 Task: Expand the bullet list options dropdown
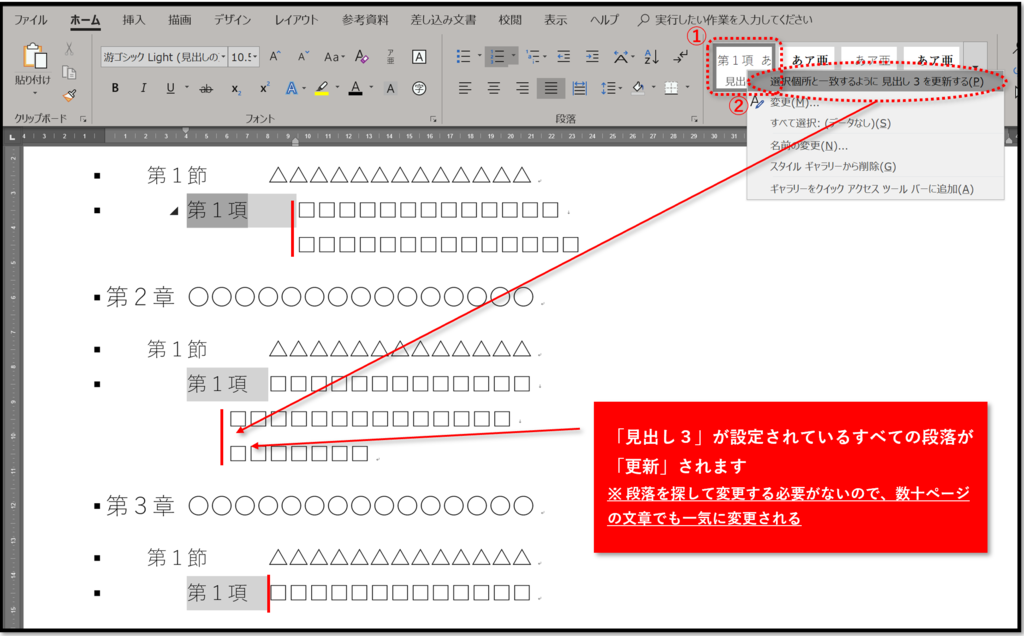click(x=479, y=56)
